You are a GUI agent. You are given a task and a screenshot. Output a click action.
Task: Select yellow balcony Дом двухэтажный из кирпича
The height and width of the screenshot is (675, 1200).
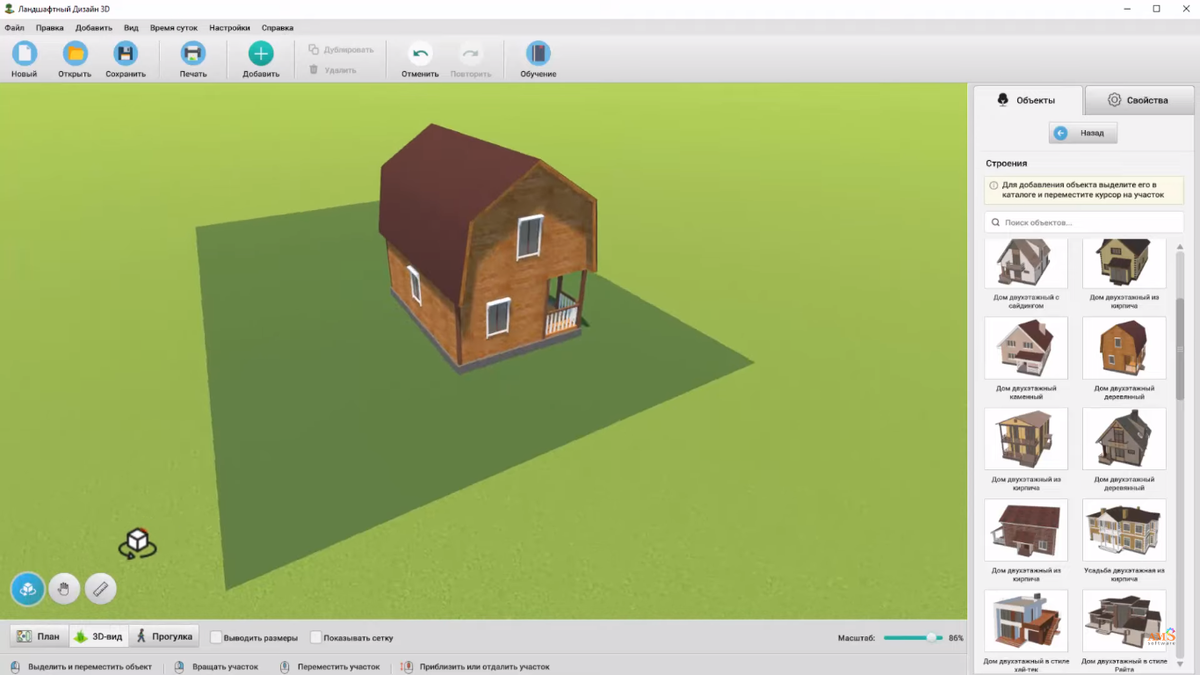click(x=1026, y=439)
